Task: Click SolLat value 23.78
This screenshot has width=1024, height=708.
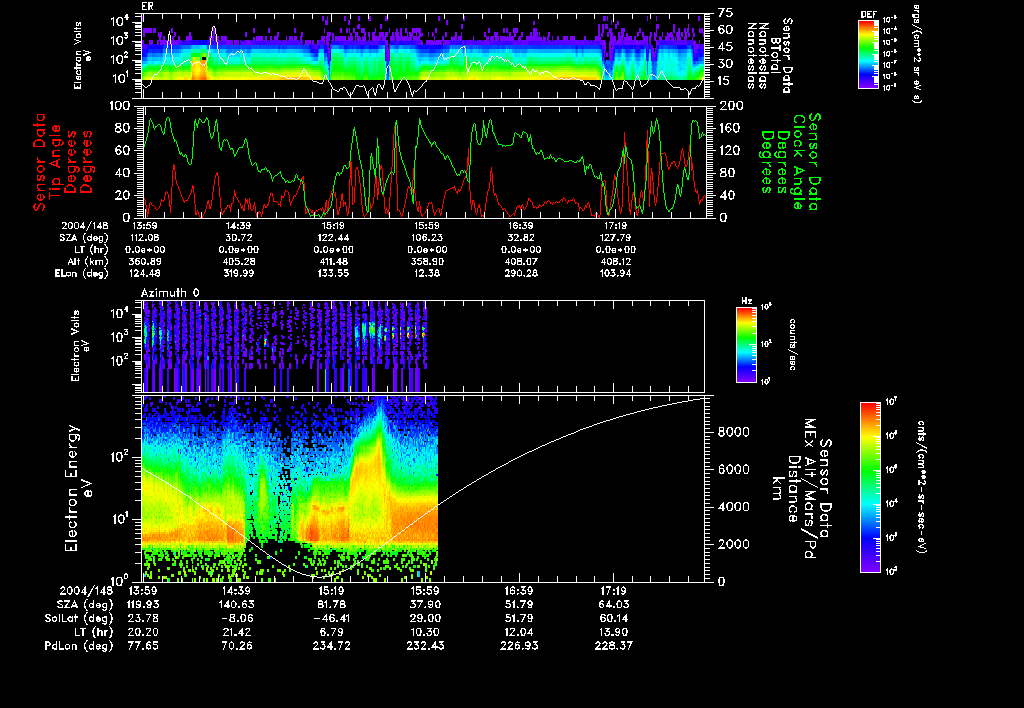Action: pos(142,618)
